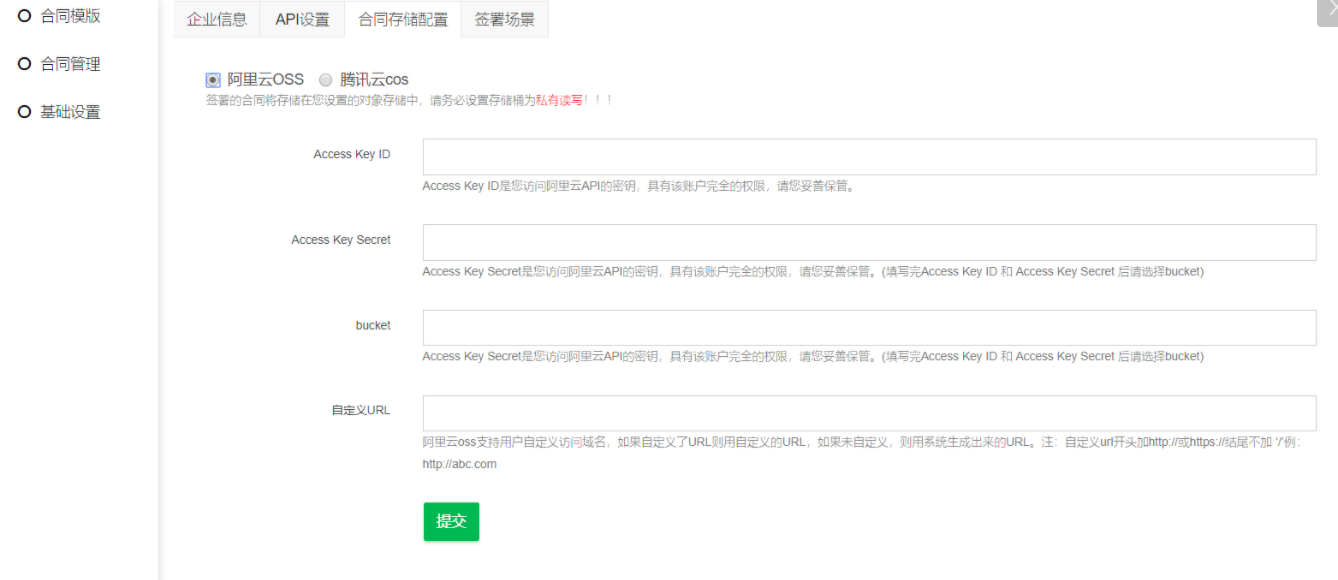Submit the form with 提交 button
1338x580 pixels.
(451, 521)
